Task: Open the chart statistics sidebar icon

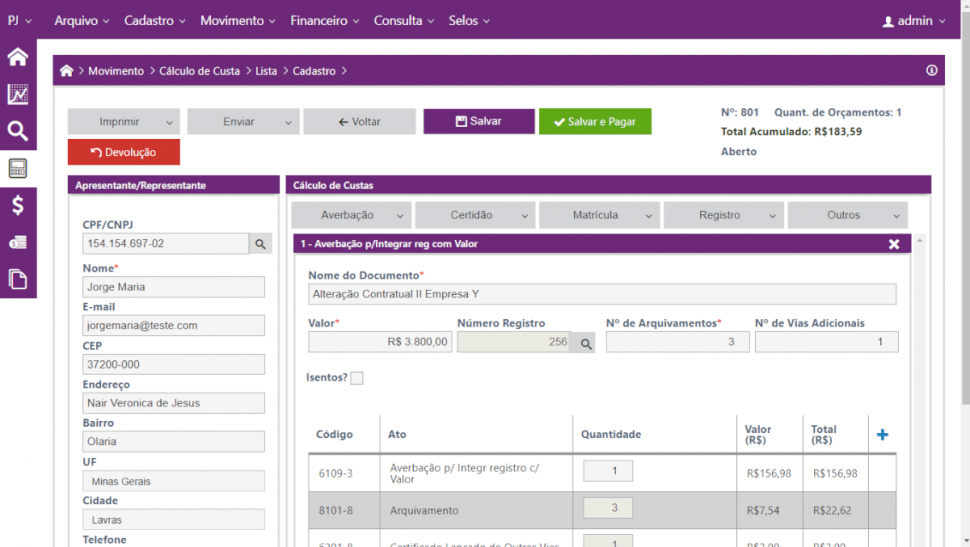Action: (18, 95)
